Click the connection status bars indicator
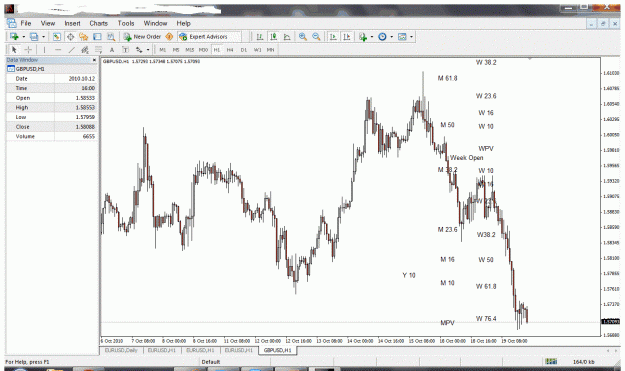This screenshot has height=371, width=625. (x=551, y=361)
